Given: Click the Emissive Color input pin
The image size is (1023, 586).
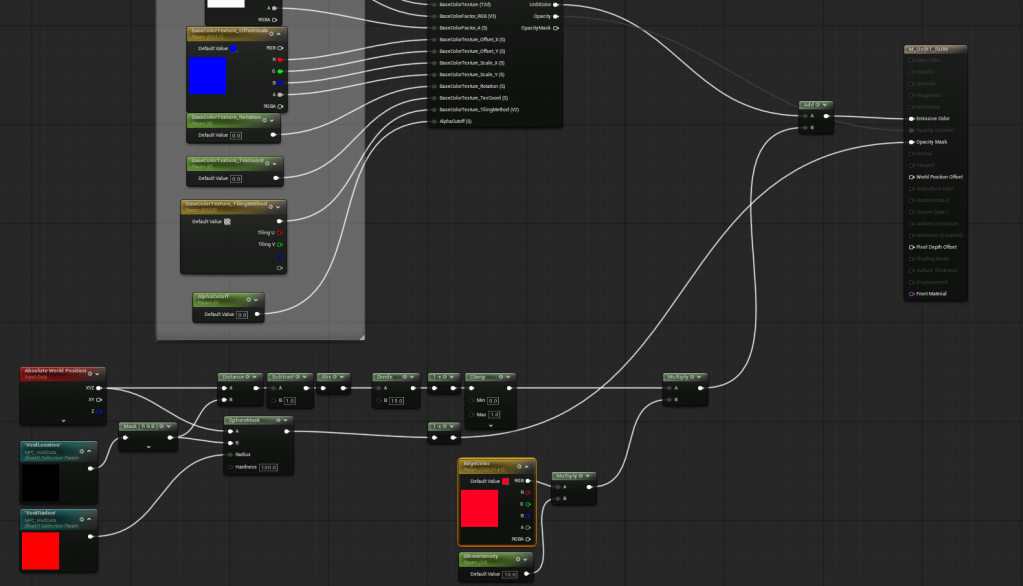Looking at the screenshot, I should point(911,118).
